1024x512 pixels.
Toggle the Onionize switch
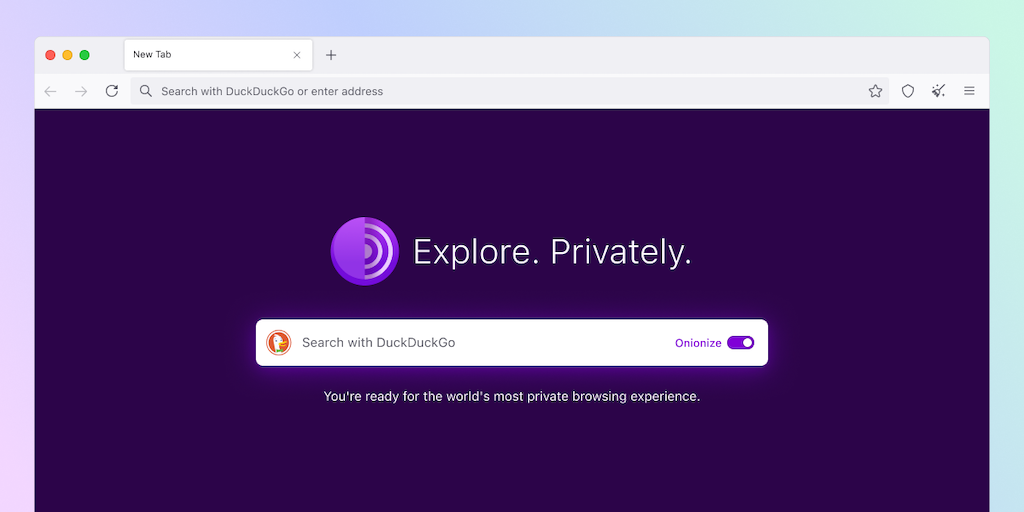tap(741, 343)
